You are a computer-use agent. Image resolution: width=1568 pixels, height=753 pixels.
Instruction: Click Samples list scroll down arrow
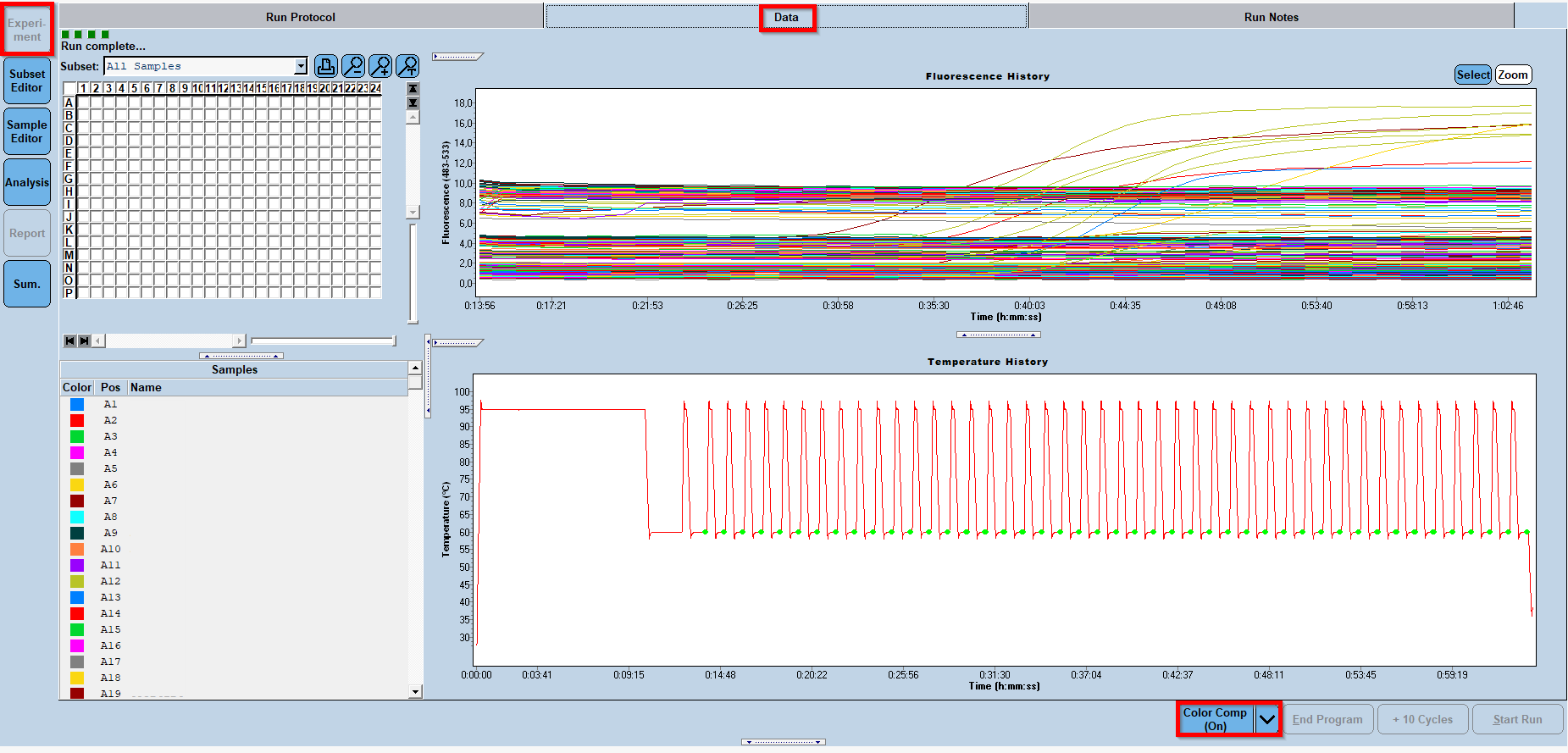coord(415,691)
